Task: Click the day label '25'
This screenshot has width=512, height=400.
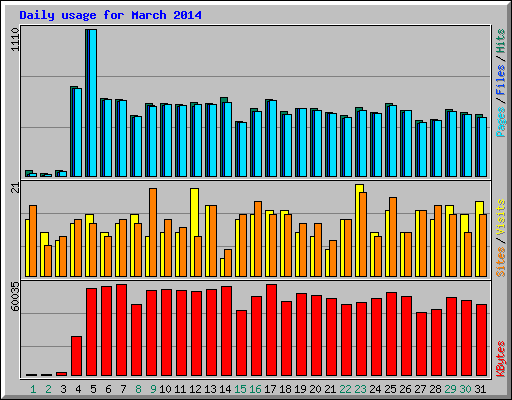Action: (x=390, y=389)
